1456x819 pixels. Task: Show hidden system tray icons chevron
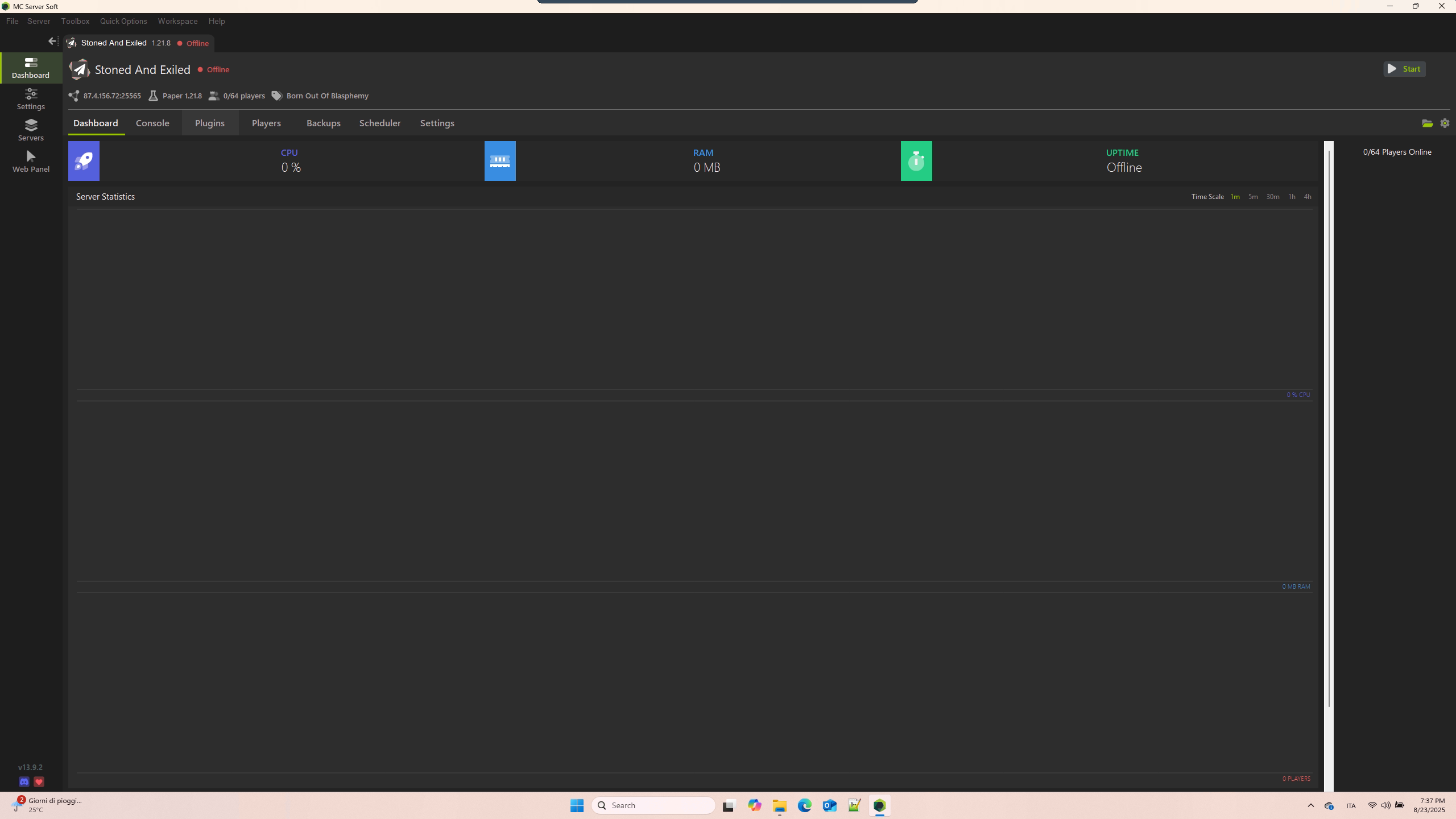coord(1311,805)
